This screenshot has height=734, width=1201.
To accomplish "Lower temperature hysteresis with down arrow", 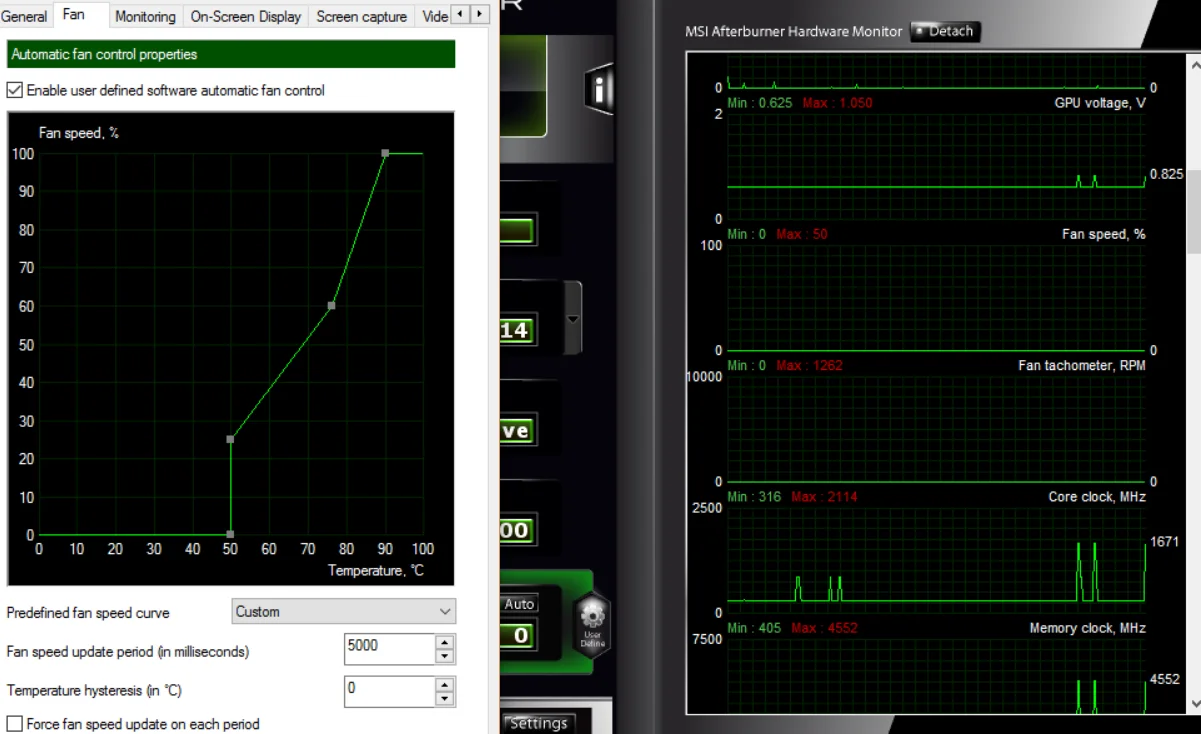I will pos(446,698).
